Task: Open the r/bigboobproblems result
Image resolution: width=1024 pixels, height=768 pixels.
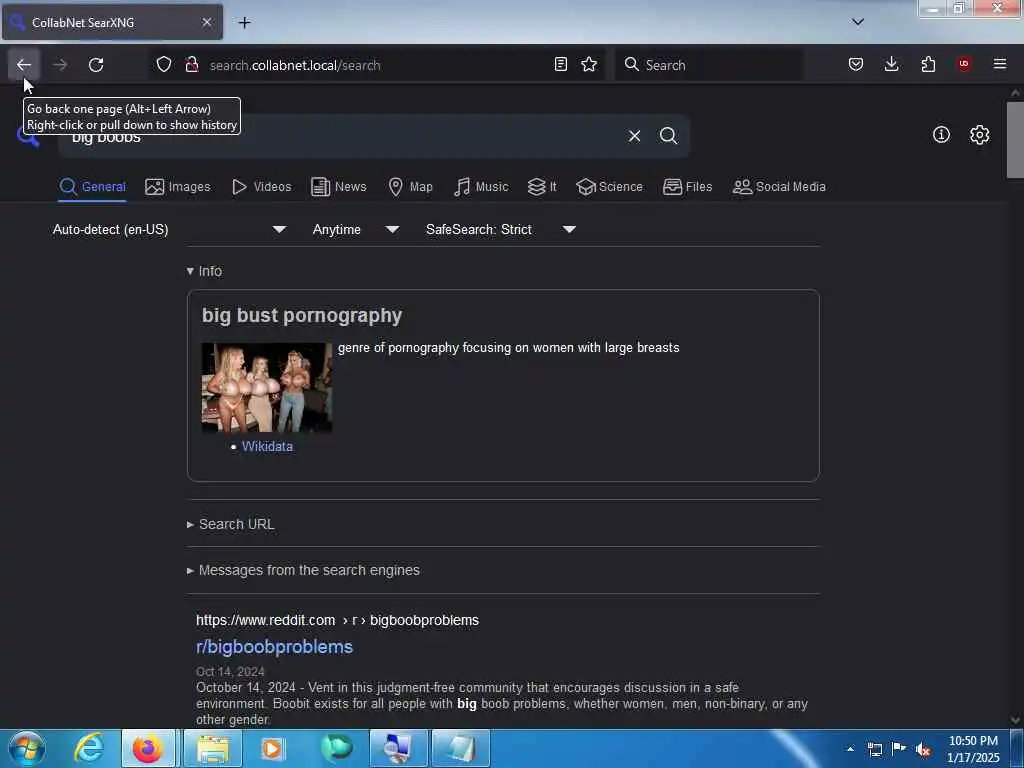Action: click(x=274, y=647)
